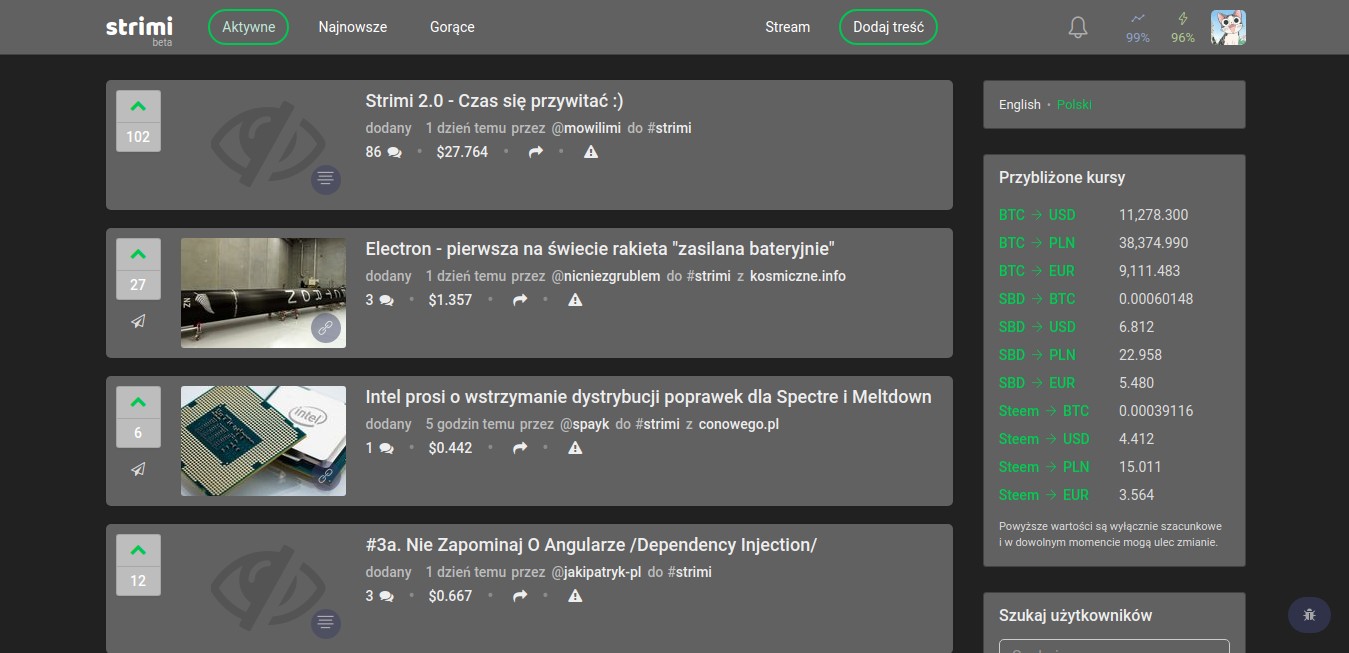This screenshot has width=1349, height=653.
Task: Click the vote count 102
Action: tap(138, 137)
